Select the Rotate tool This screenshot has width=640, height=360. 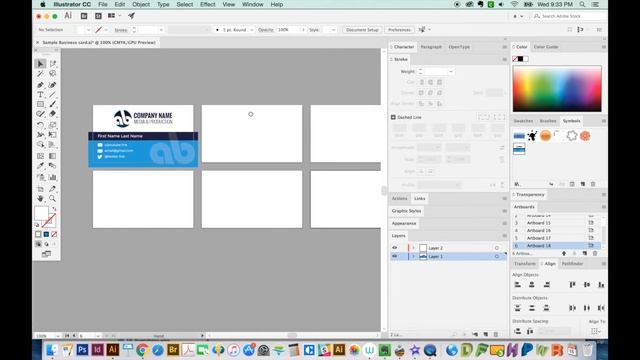40,125
